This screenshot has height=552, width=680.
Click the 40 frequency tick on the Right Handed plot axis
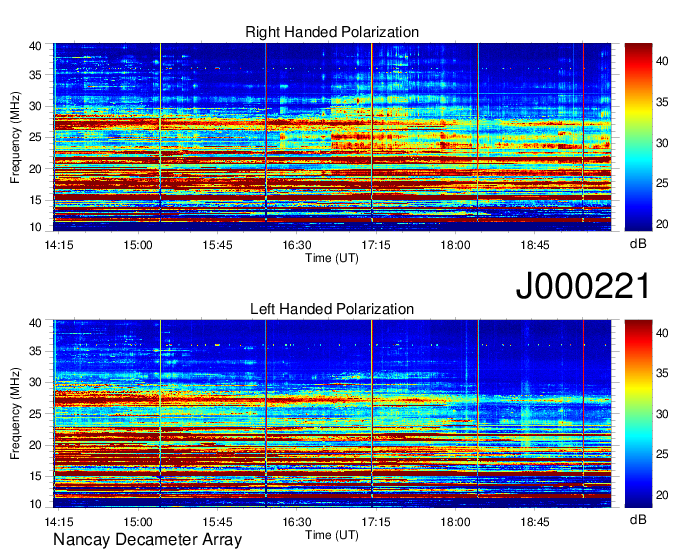(35, 46)
